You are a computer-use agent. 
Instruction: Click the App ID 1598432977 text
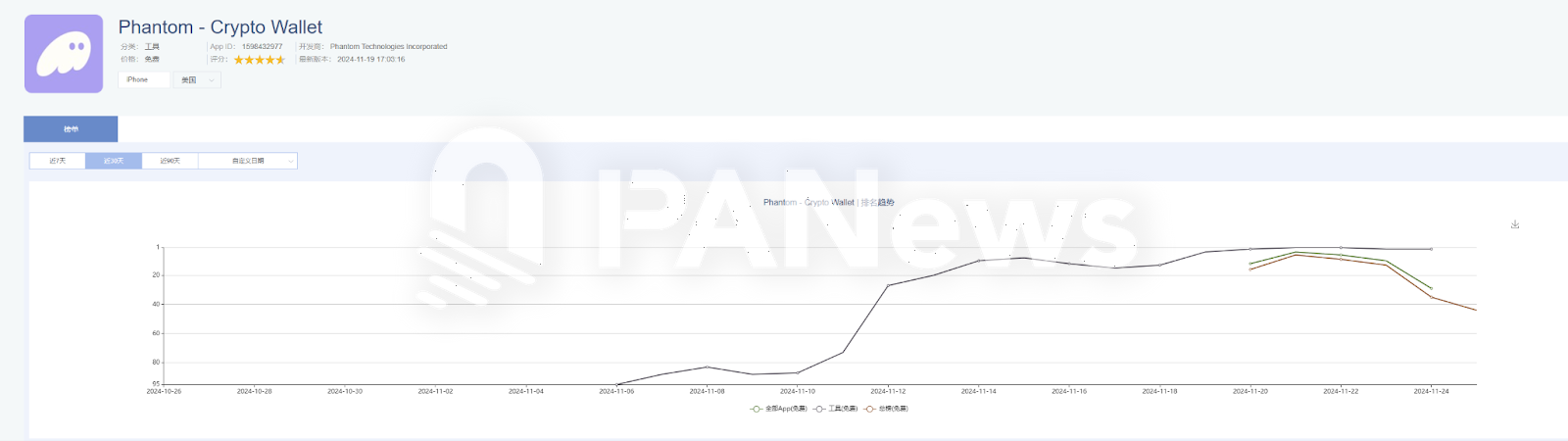click(x=262, y=47)
